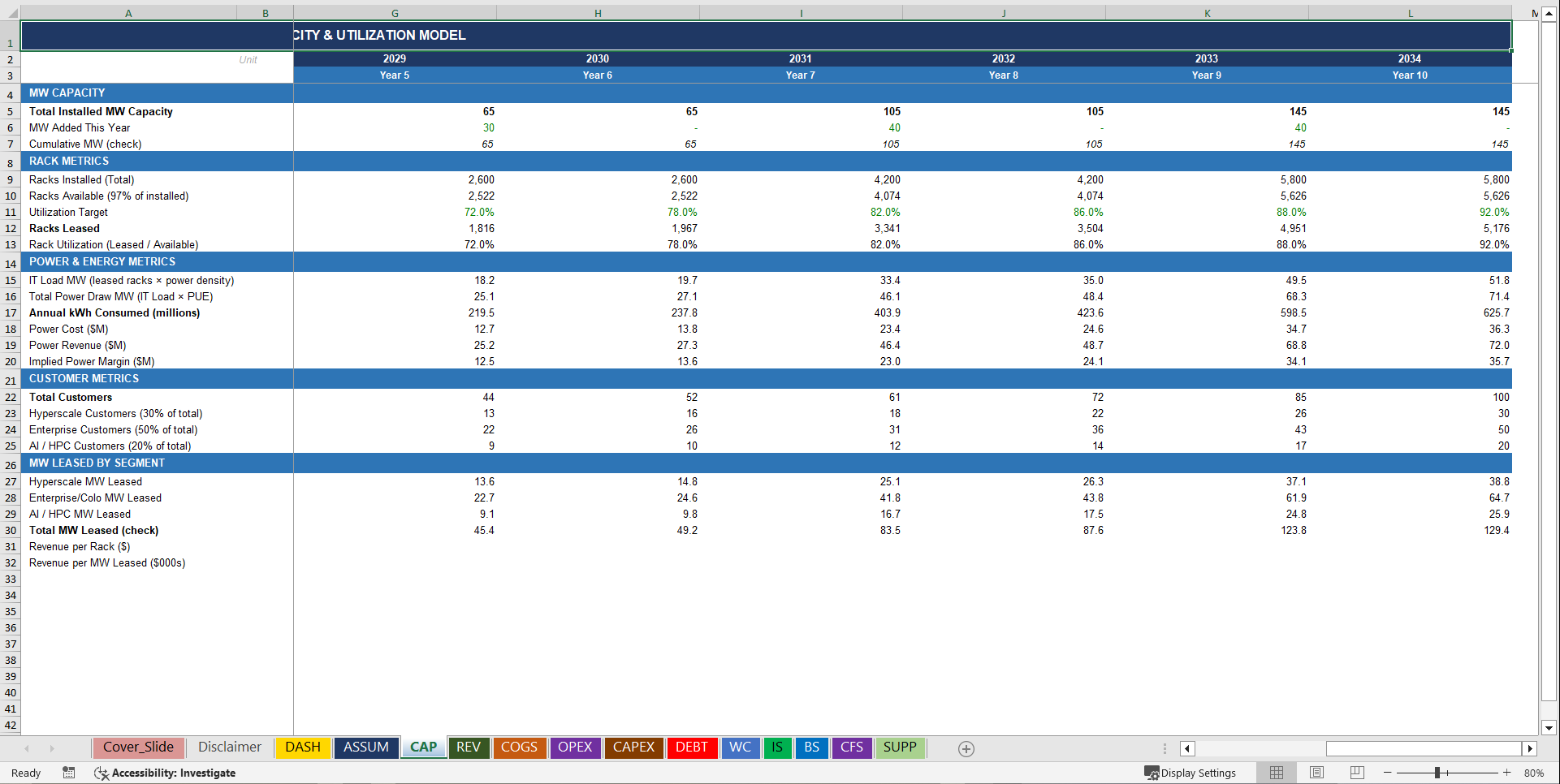Click the macro recording icon beside Ready
This screenshot has height=784, width=1560.
pyautogui.click(x=68, y=773)
